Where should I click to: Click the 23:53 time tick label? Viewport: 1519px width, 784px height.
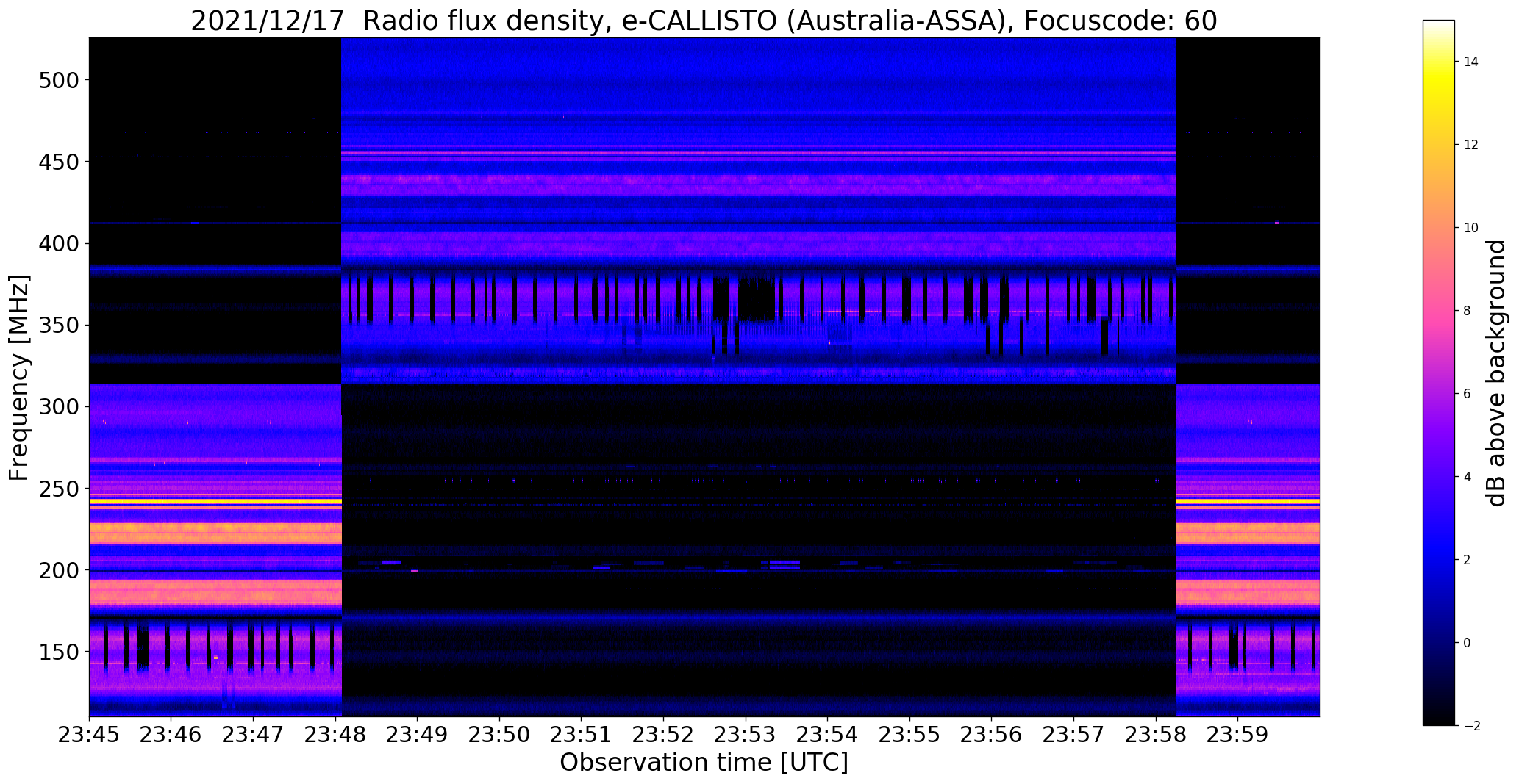(x=746, y=735)
